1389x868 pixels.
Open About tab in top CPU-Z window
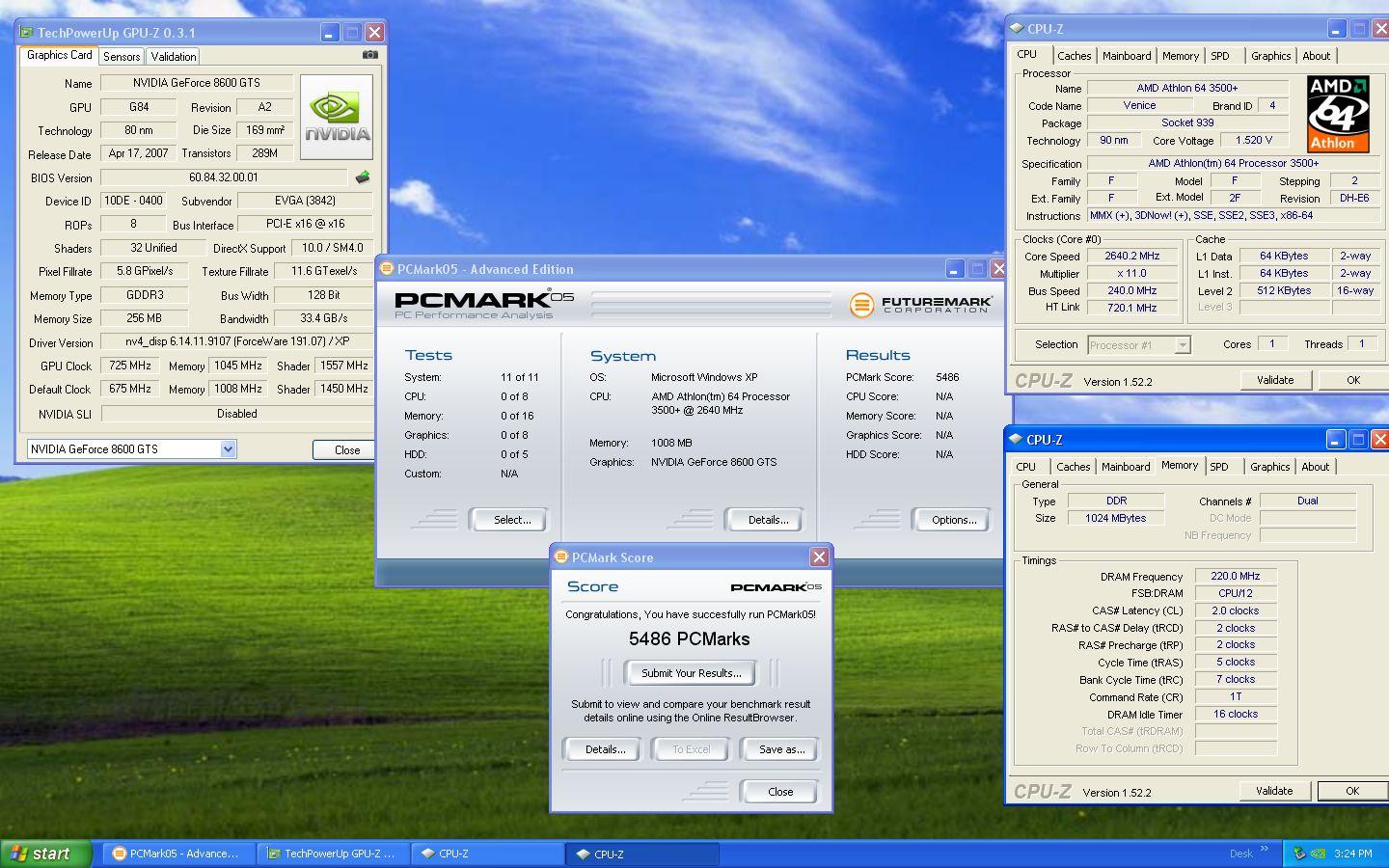1317,56
